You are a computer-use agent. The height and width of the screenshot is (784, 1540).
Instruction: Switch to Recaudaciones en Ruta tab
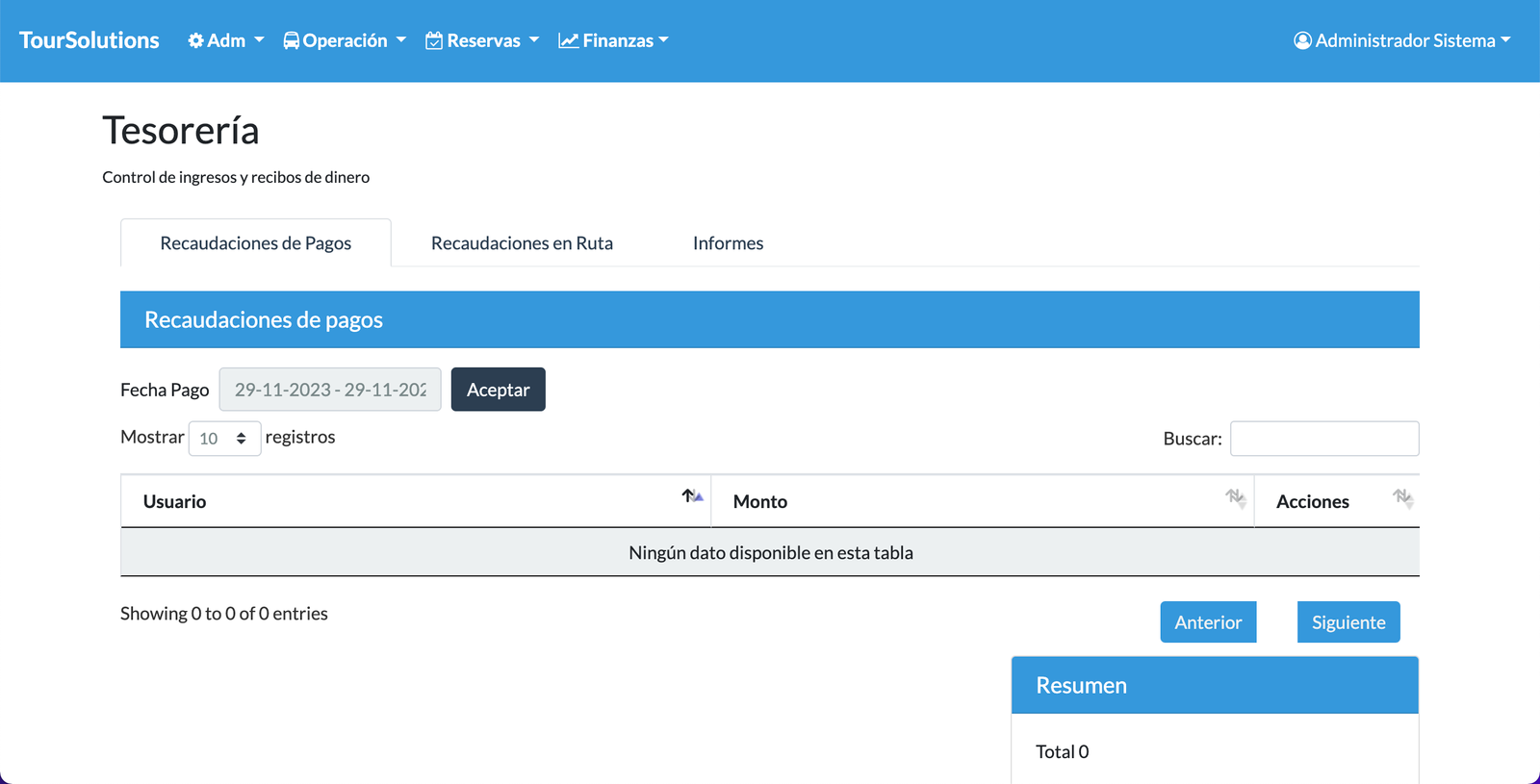coord(522,243)
